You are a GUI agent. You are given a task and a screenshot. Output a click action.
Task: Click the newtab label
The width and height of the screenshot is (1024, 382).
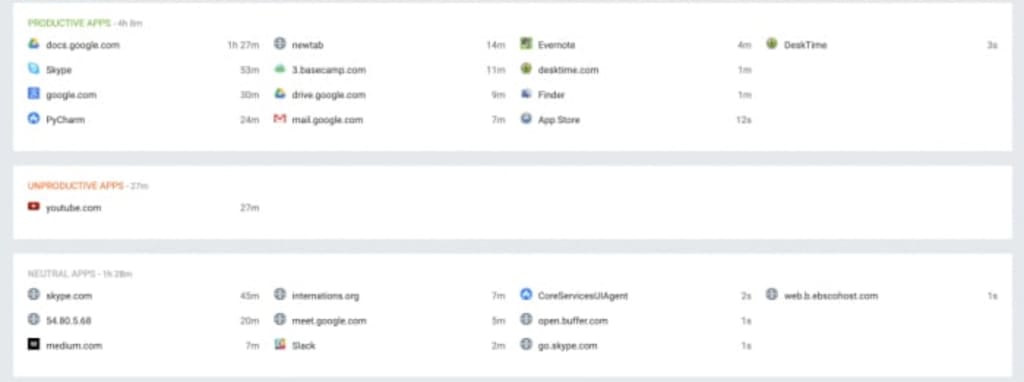point(308,45)
